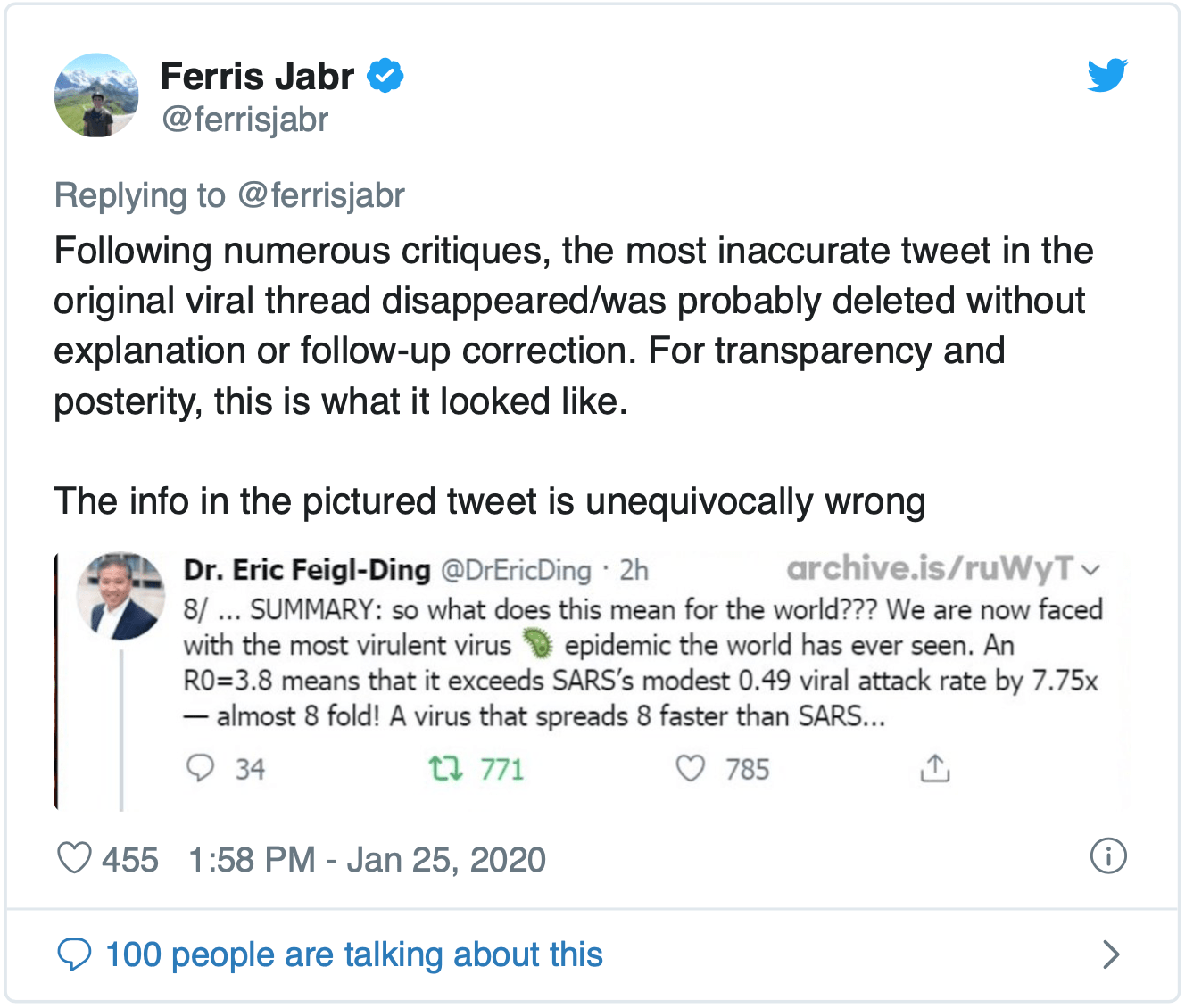Expand the right-facing chevron at bottom right
The width and height of the screenshot is (1185, 1008).
(x=1112, y=954)
